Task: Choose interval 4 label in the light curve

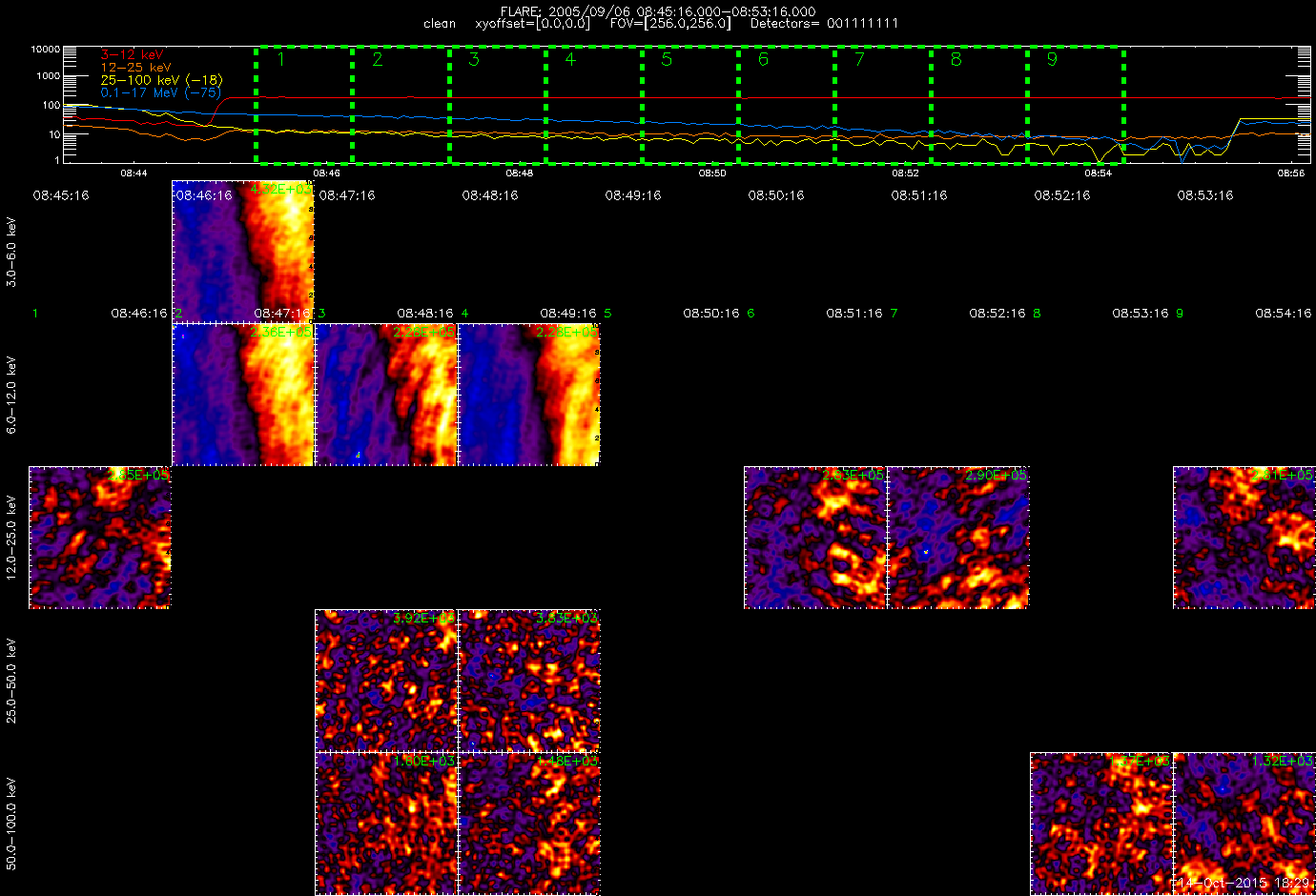Action: tap(570, 59)
